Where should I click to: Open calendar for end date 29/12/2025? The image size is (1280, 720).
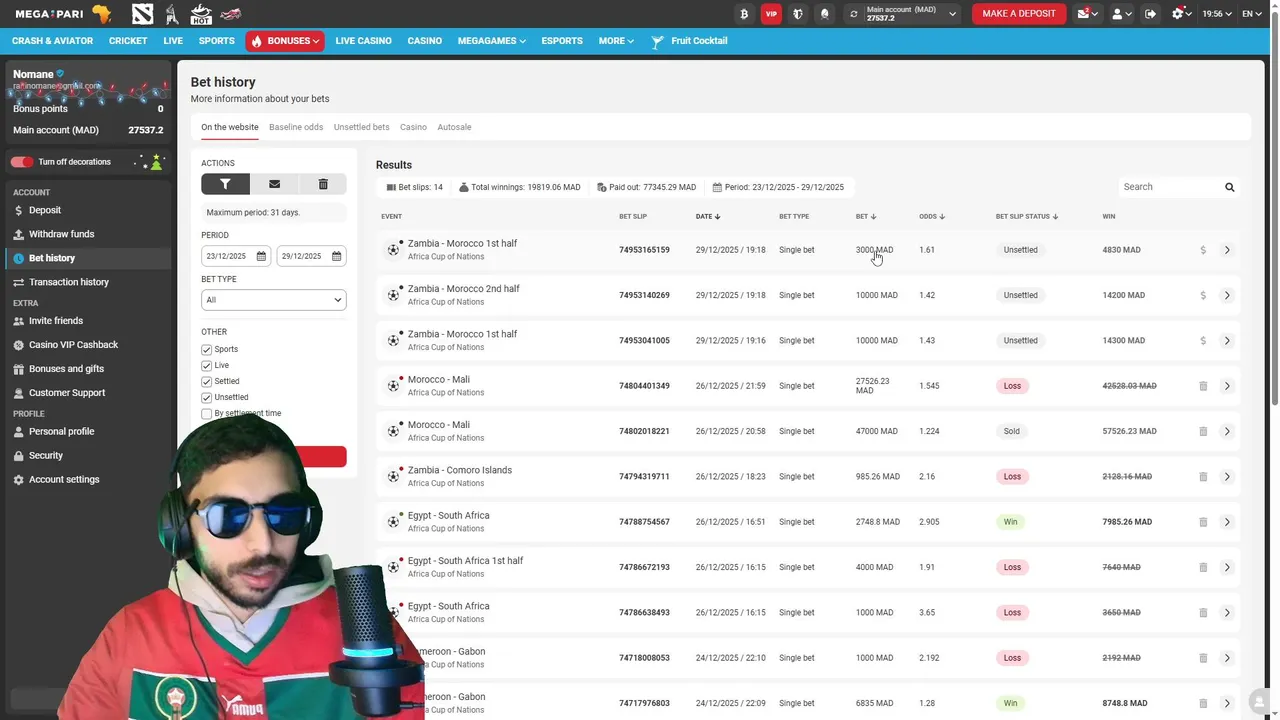click(336, 256)
